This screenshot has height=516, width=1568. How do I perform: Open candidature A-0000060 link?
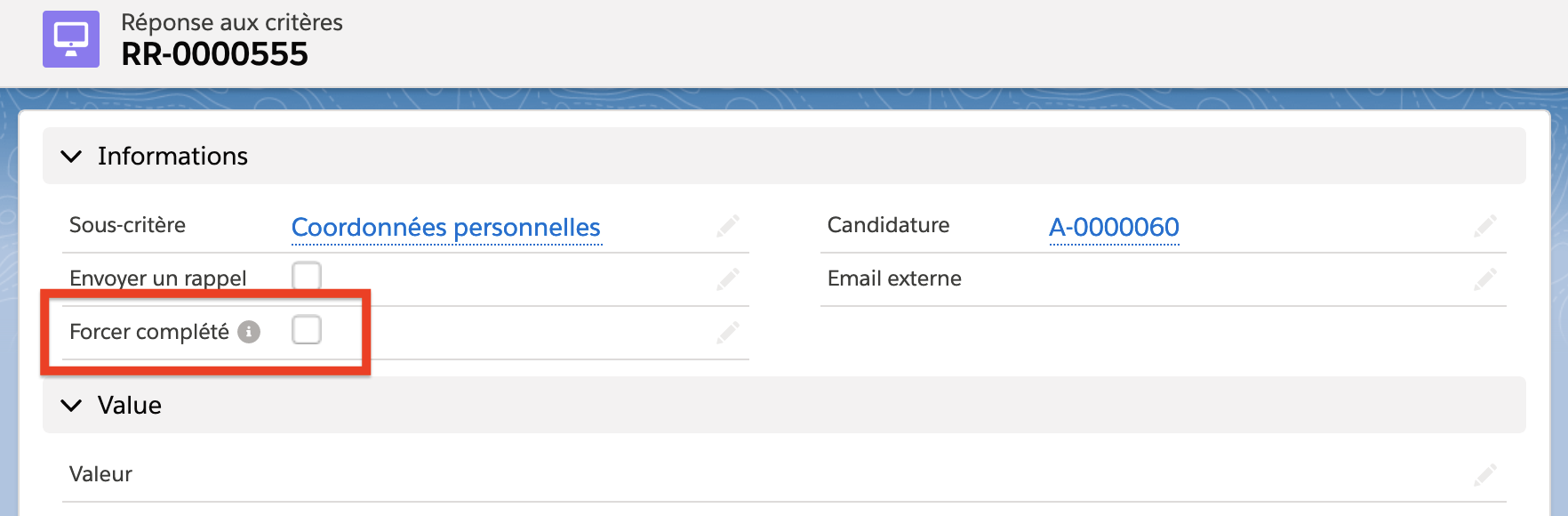pos(1114,228)
